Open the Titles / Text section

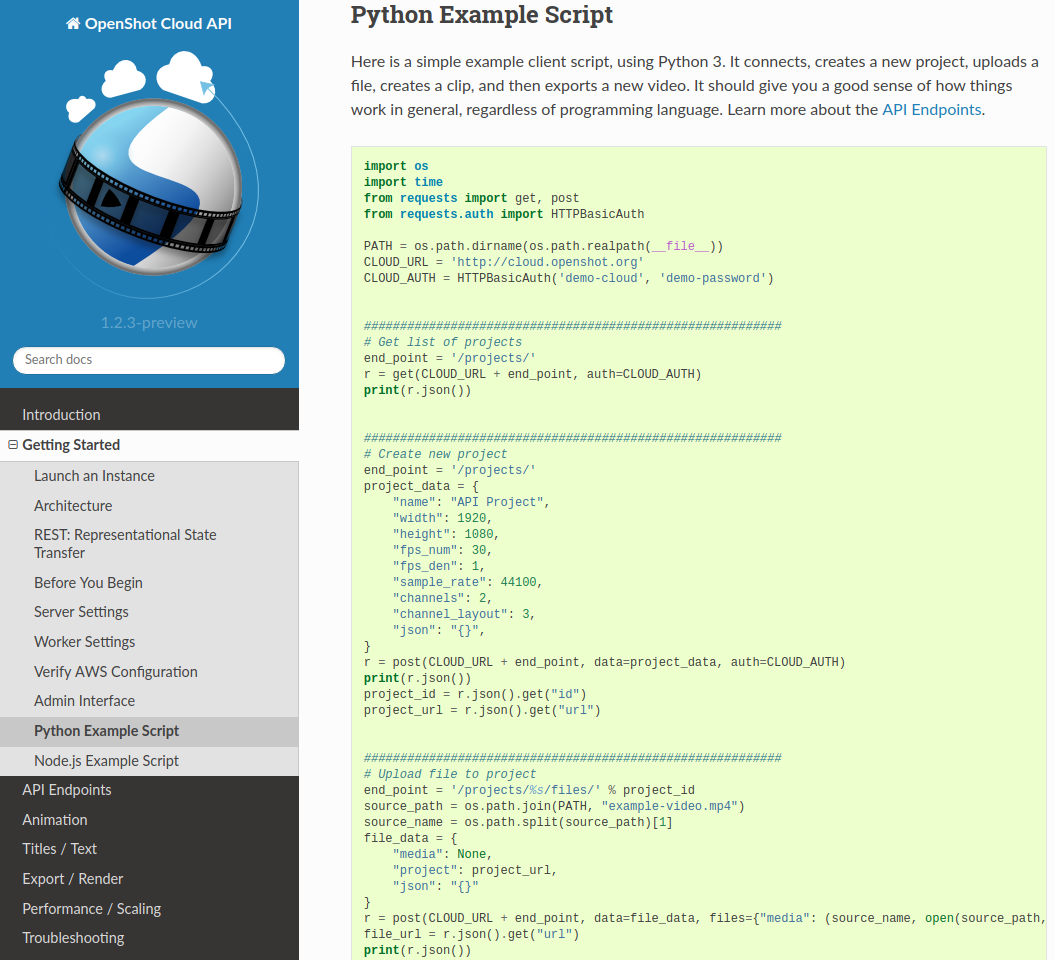point(57,848)
